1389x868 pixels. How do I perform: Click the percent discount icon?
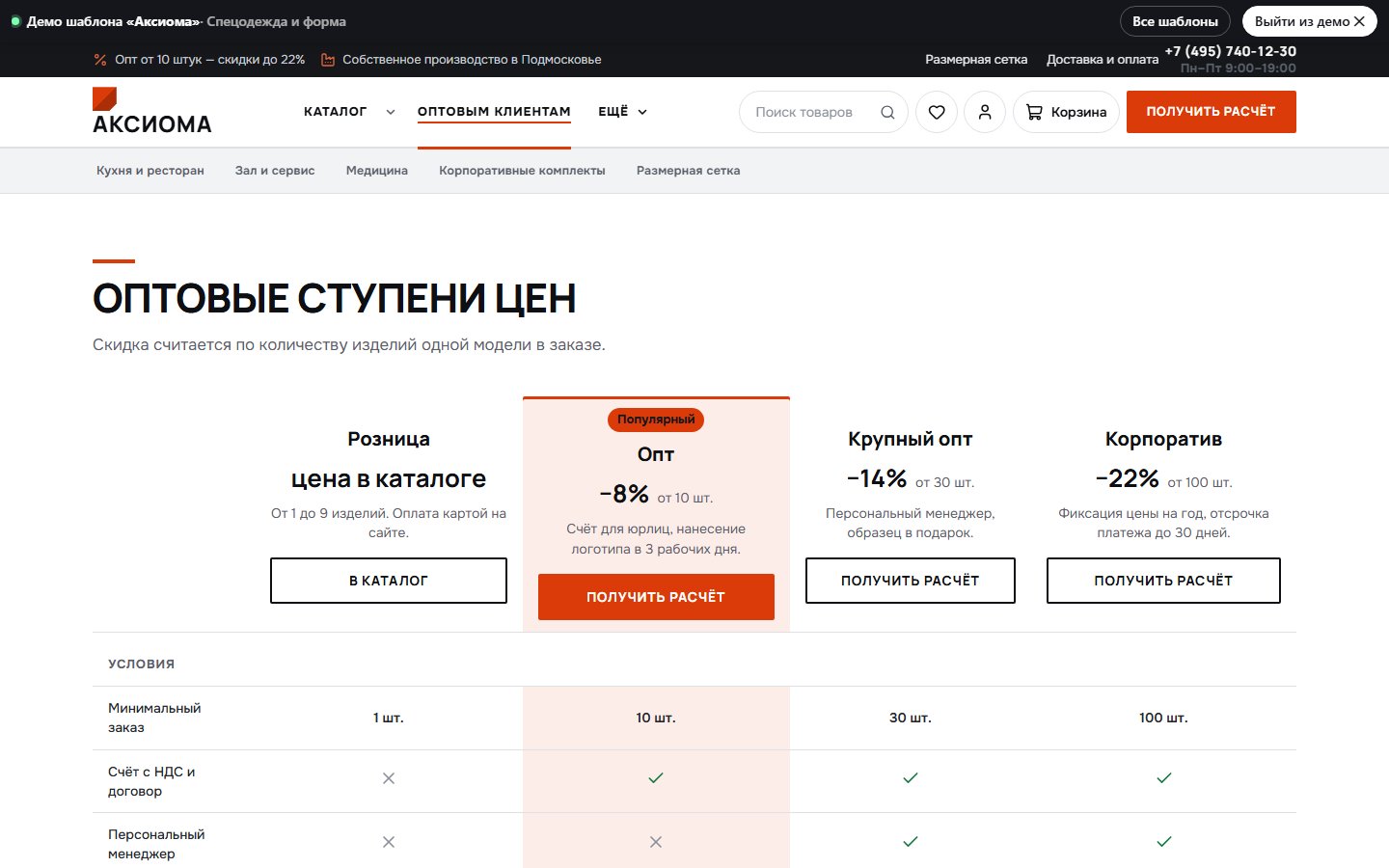(100, 60)
